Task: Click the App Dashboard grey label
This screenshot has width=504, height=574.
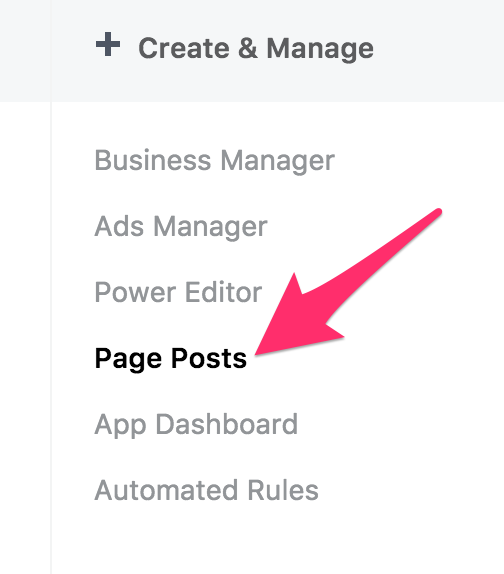Action: coord(196,424)
